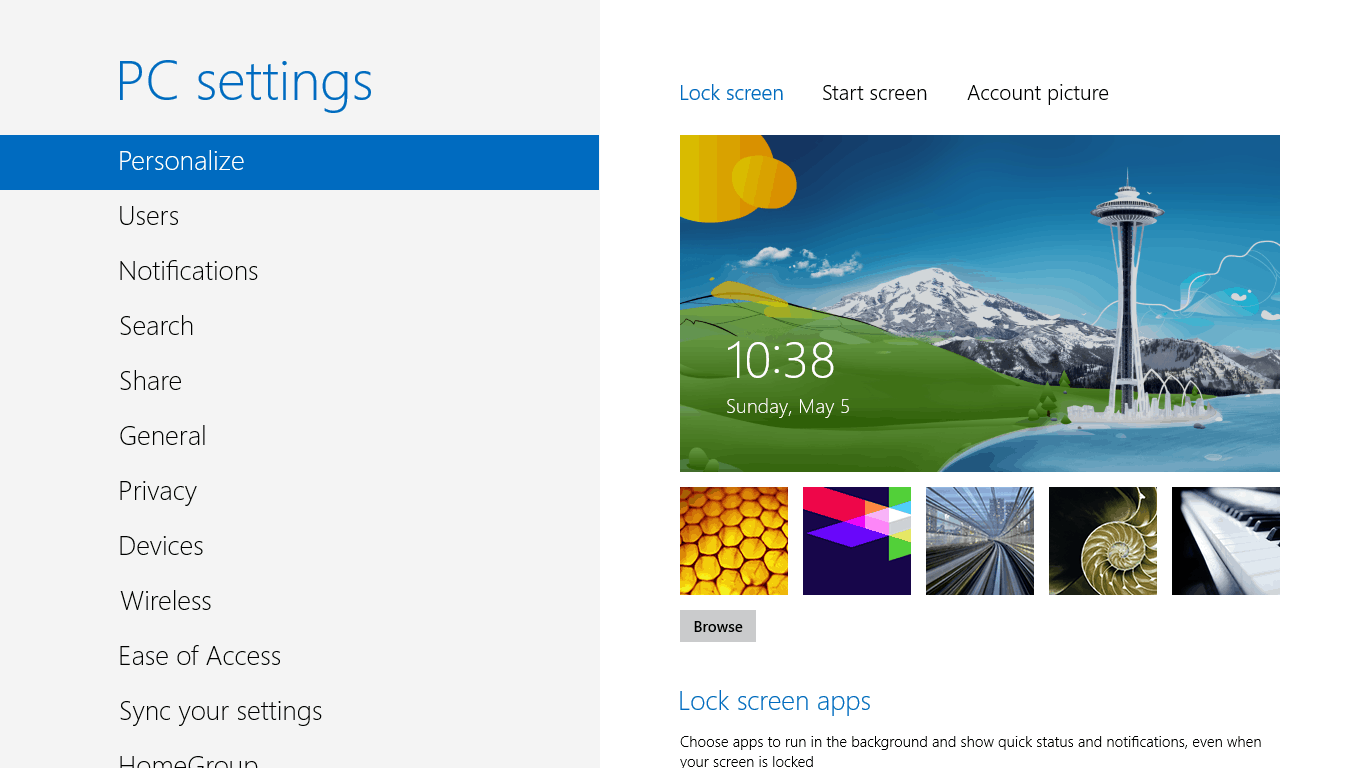Open the Privacy settings section

pyautogui.click(x=157, y=490)
